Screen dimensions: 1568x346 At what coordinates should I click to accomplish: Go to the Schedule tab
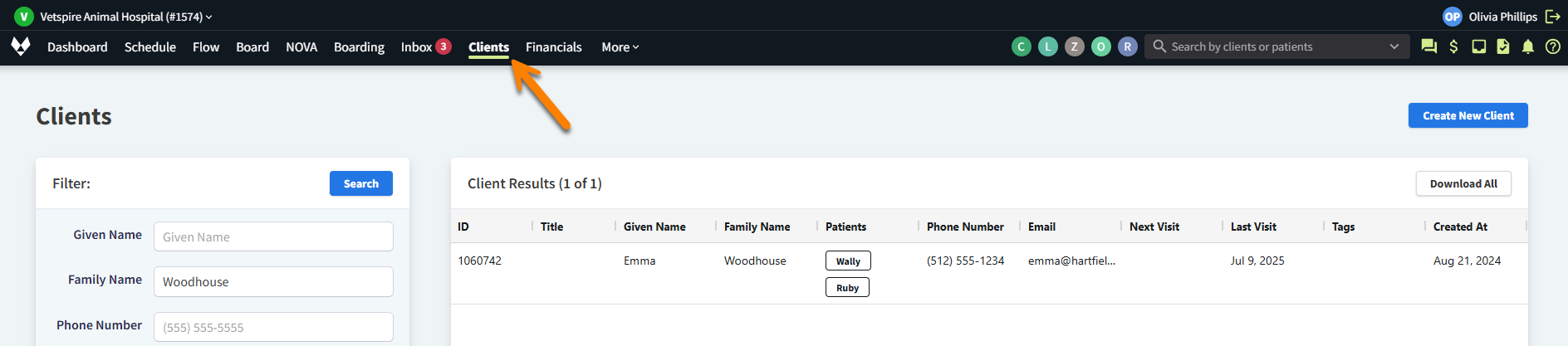149,47
